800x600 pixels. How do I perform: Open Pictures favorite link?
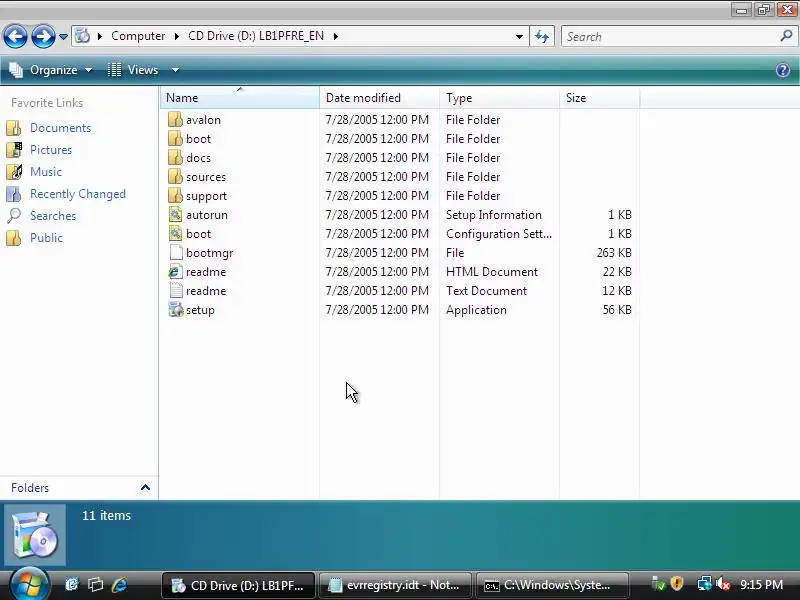point(51,150)
